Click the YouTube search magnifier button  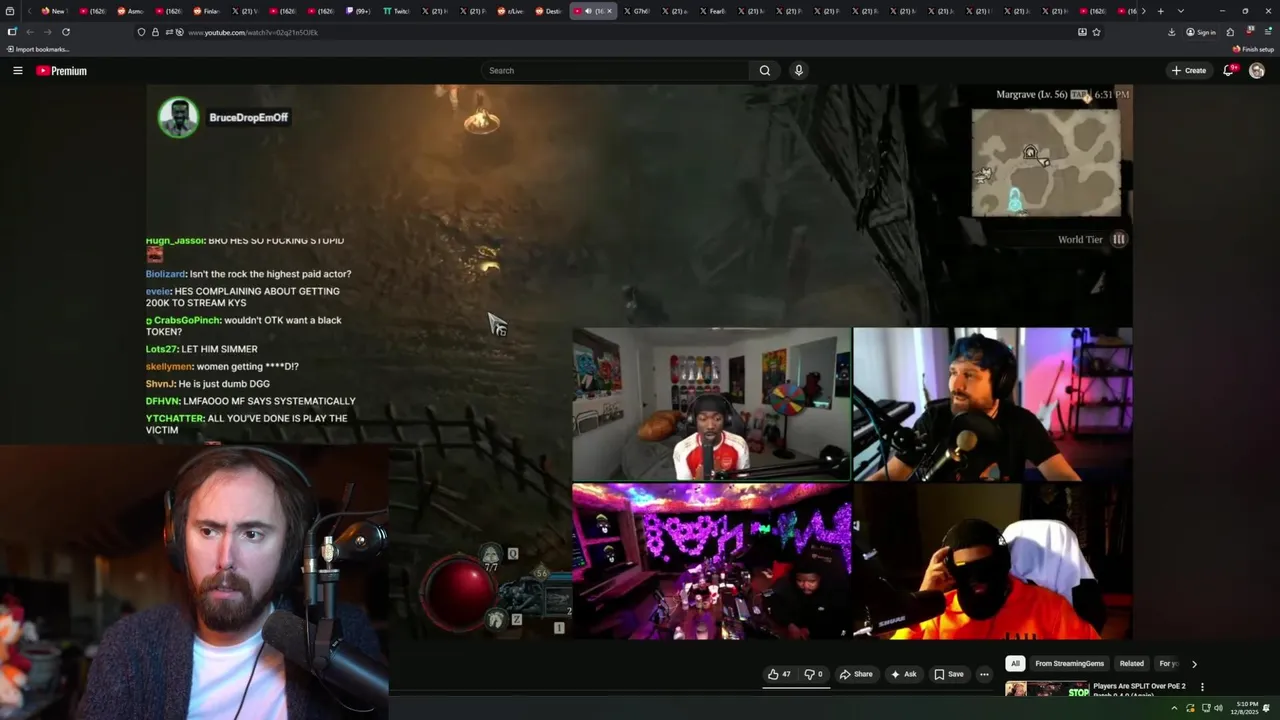[x=764, y=71]
